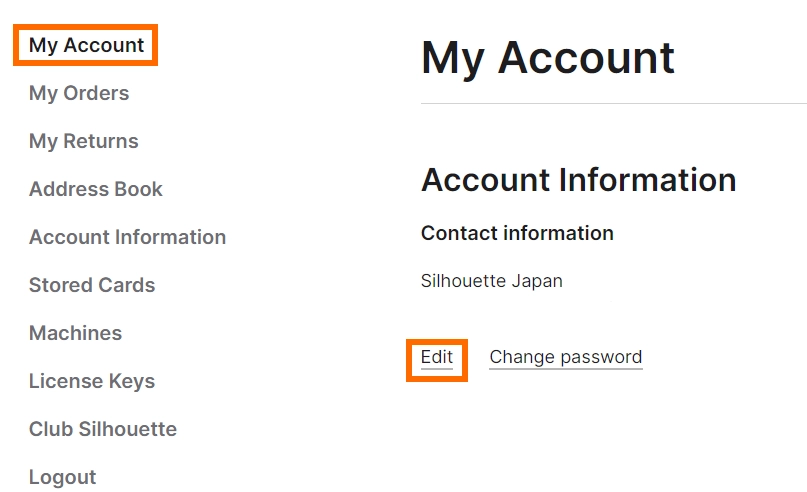The height and width of the screenshot is (492, 807).
Task: Open Club Silhouette page
Action: click(103, 429)
